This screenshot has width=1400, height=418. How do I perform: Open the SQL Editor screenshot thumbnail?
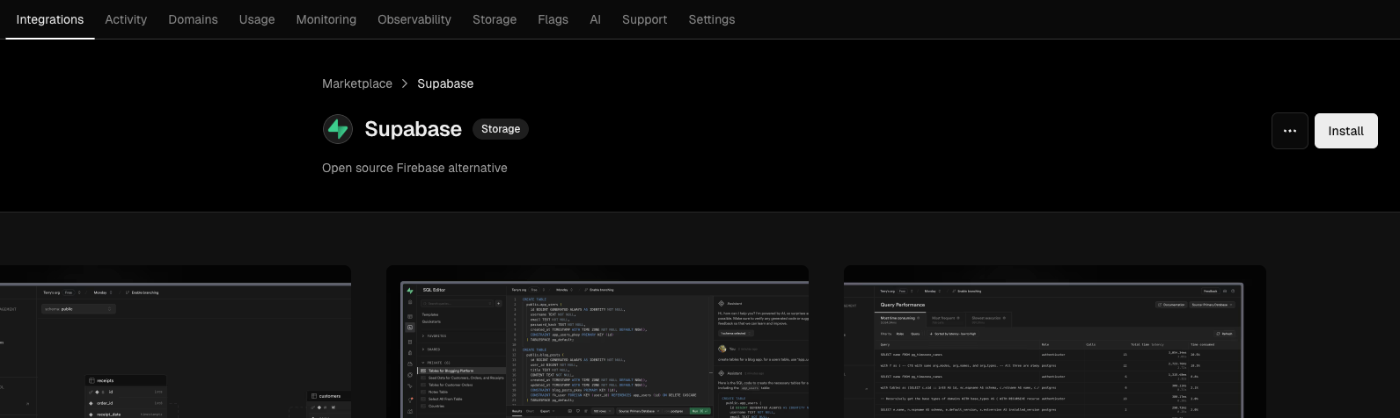point(598,342)
